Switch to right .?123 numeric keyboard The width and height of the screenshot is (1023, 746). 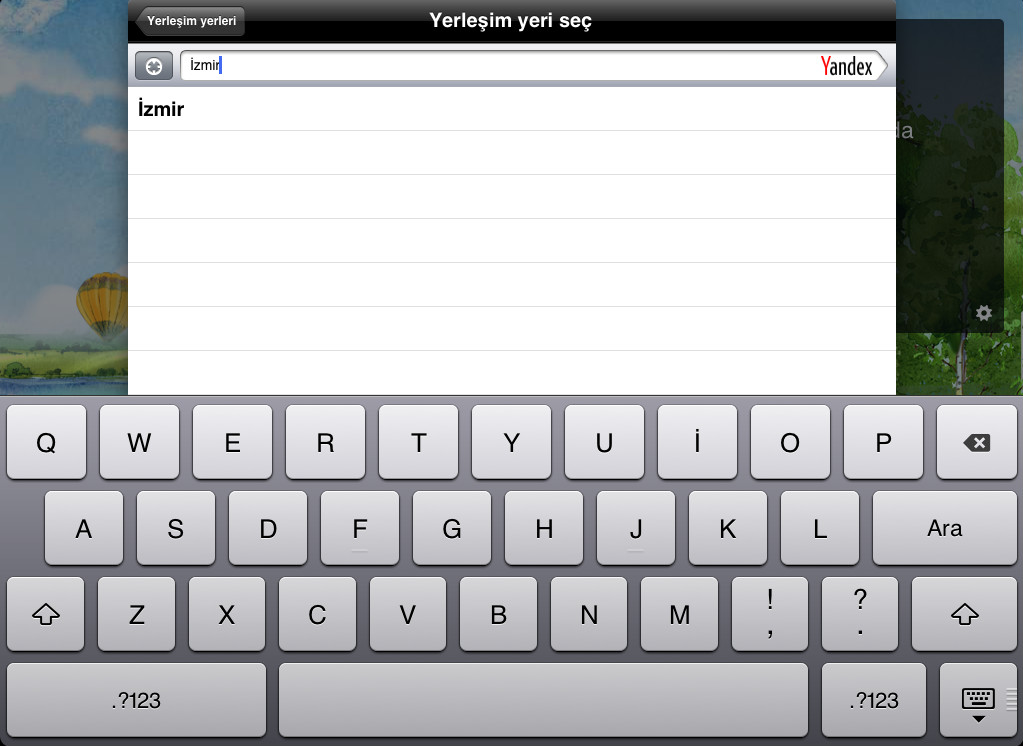click(874, 700)
